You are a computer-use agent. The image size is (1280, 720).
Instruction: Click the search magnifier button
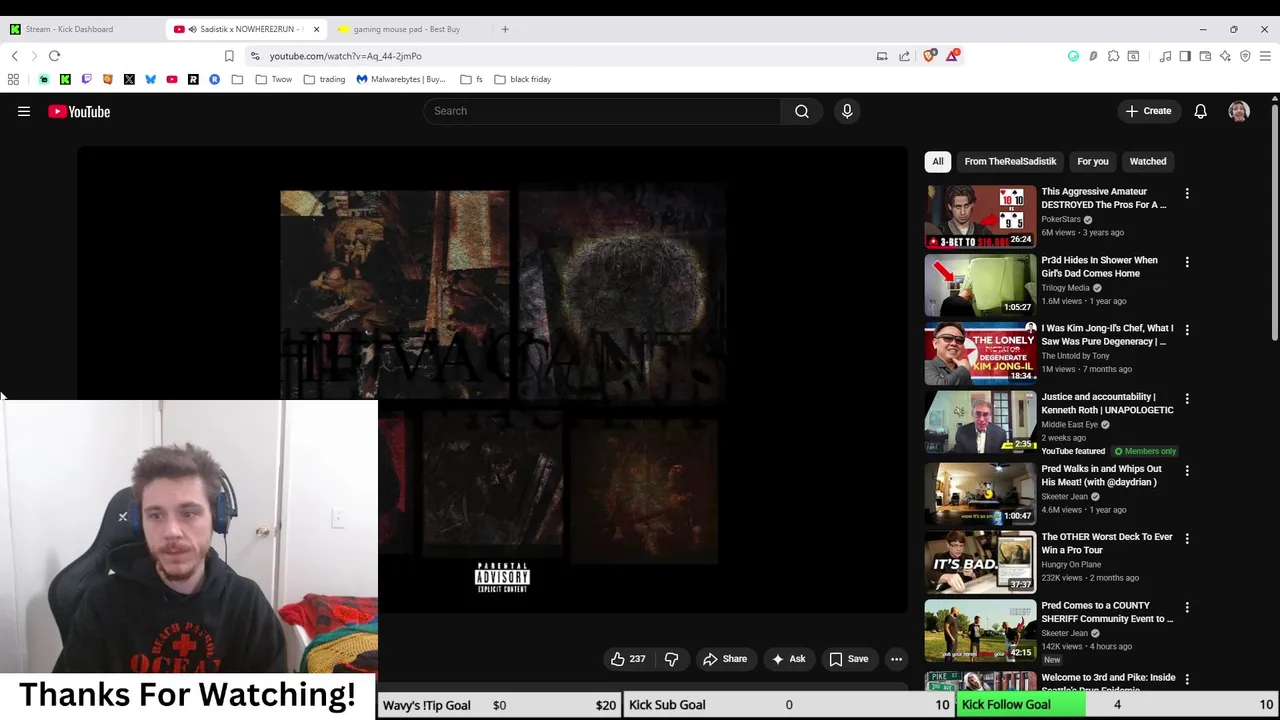(x=801, y=111)
